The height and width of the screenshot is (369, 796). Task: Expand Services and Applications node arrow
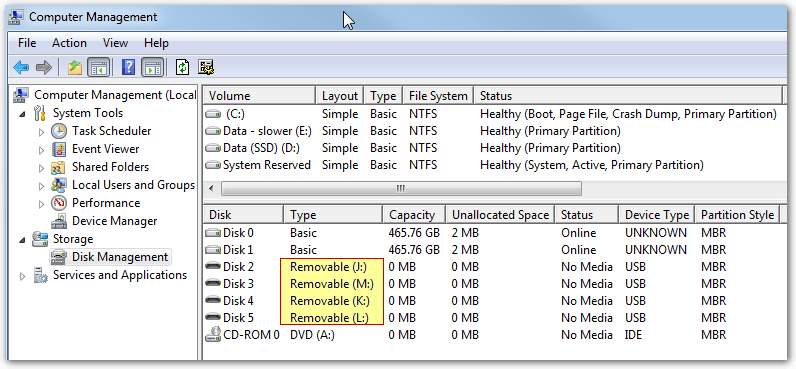[x=22, y=276]
